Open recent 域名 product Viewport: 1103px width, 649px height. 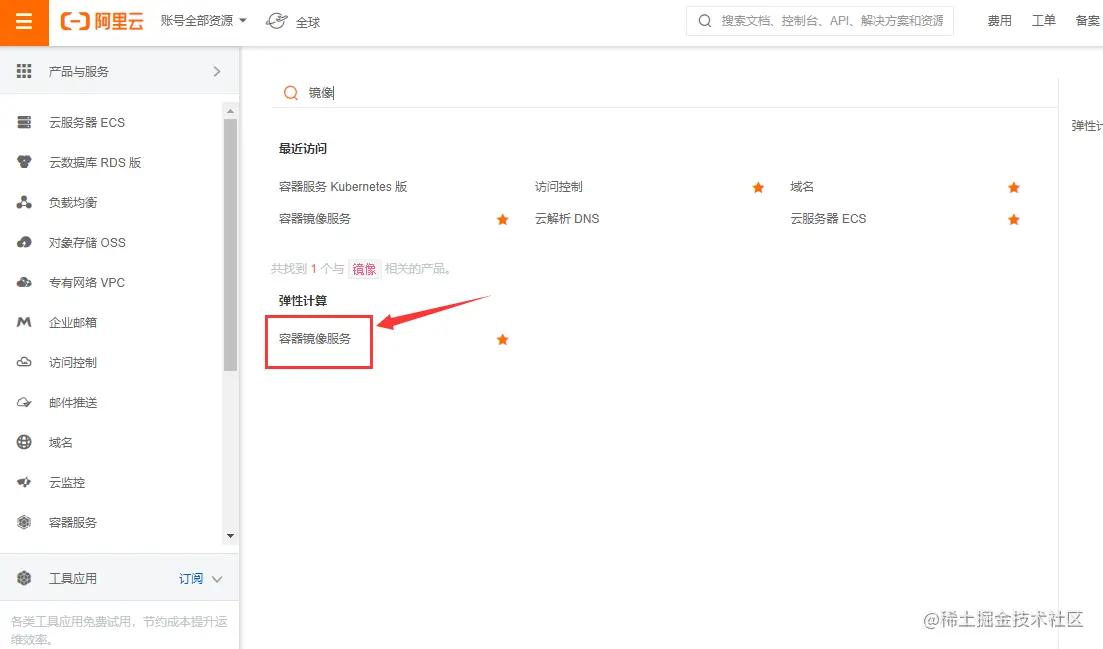802,187
